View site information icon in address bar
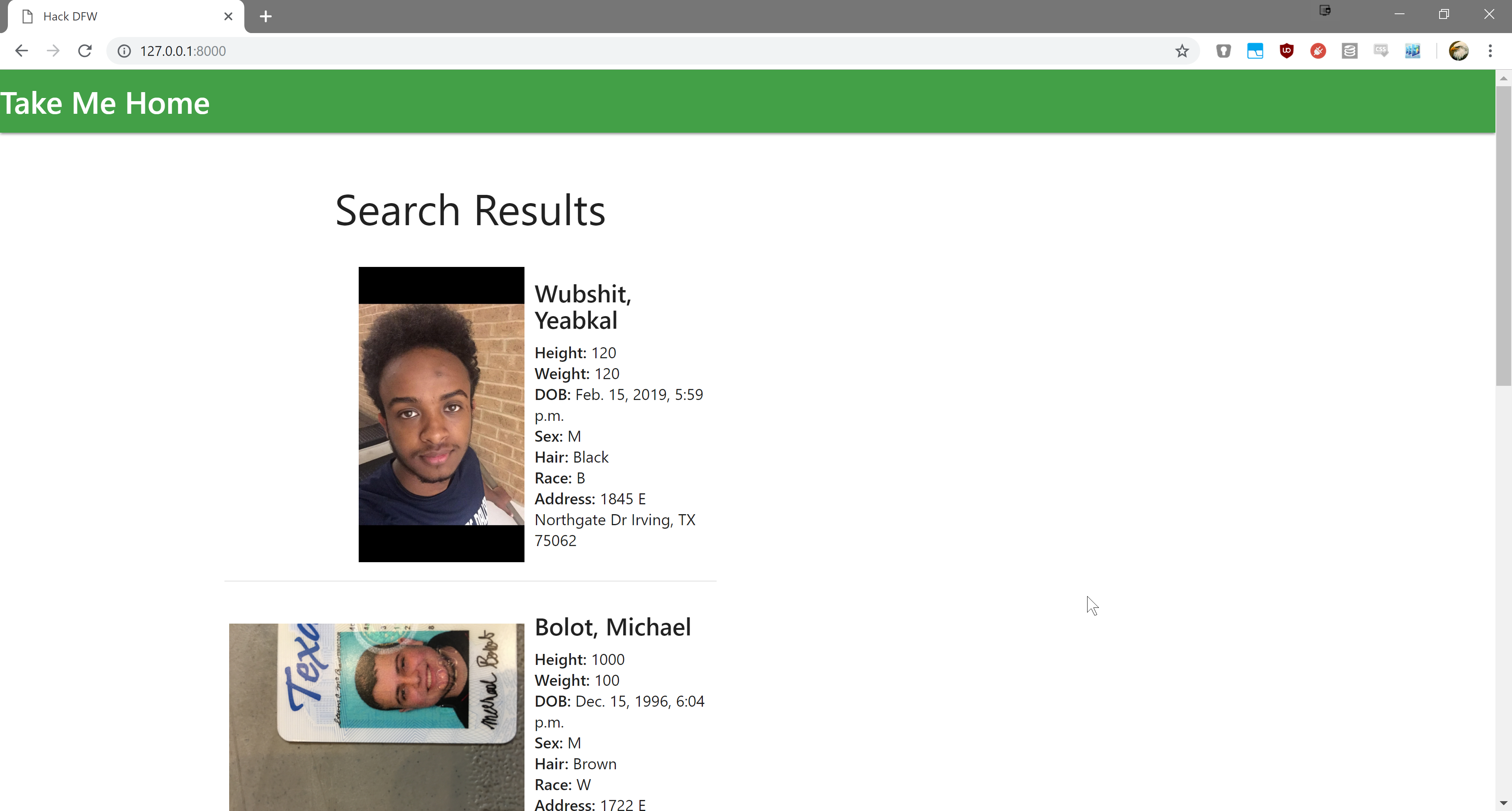The width and height of the screenshot is (1512, 811). (124, 51)
